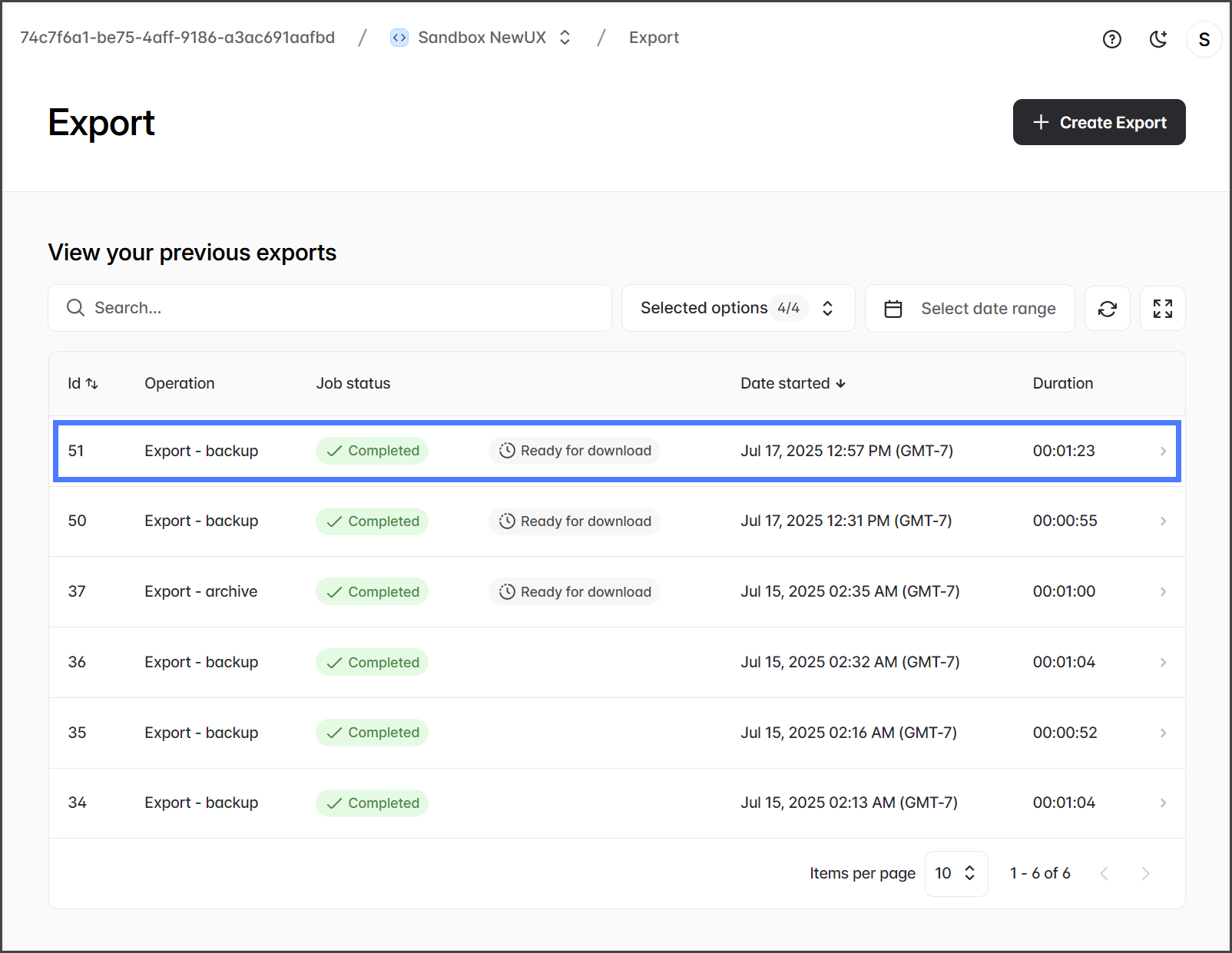Expand table to fullscreen view
Viewport: 1232px width, 953px height.
point(1162,309)
